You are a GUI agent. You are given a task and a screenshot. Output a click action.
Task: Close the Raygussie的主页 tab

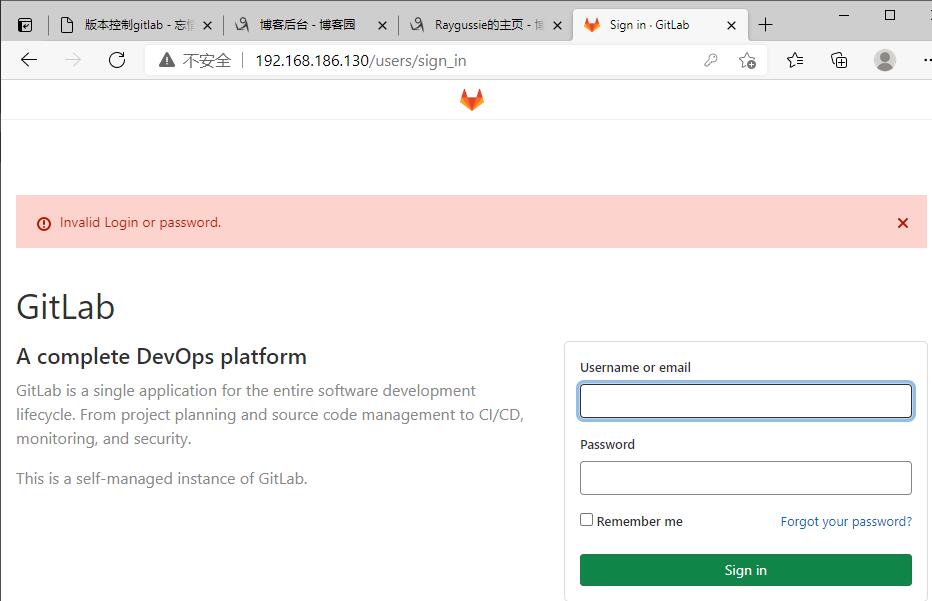point(557,26)
